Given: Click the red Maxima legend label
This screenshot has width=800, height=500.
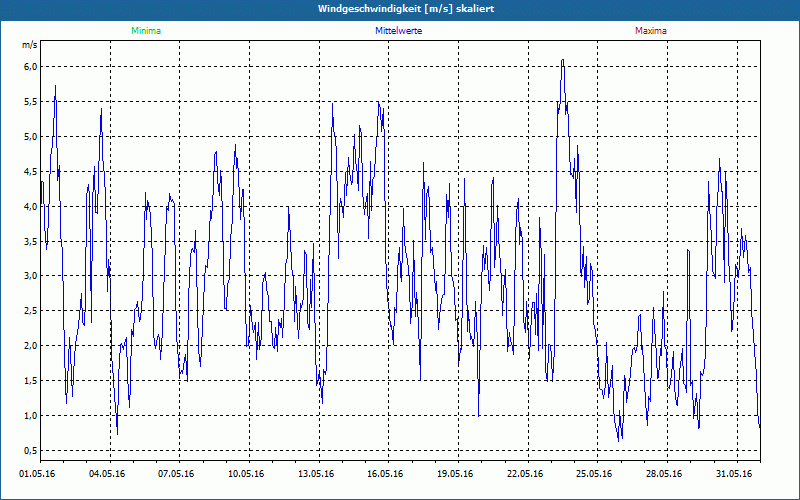Looking at the screenshot, I should [651, 31].
